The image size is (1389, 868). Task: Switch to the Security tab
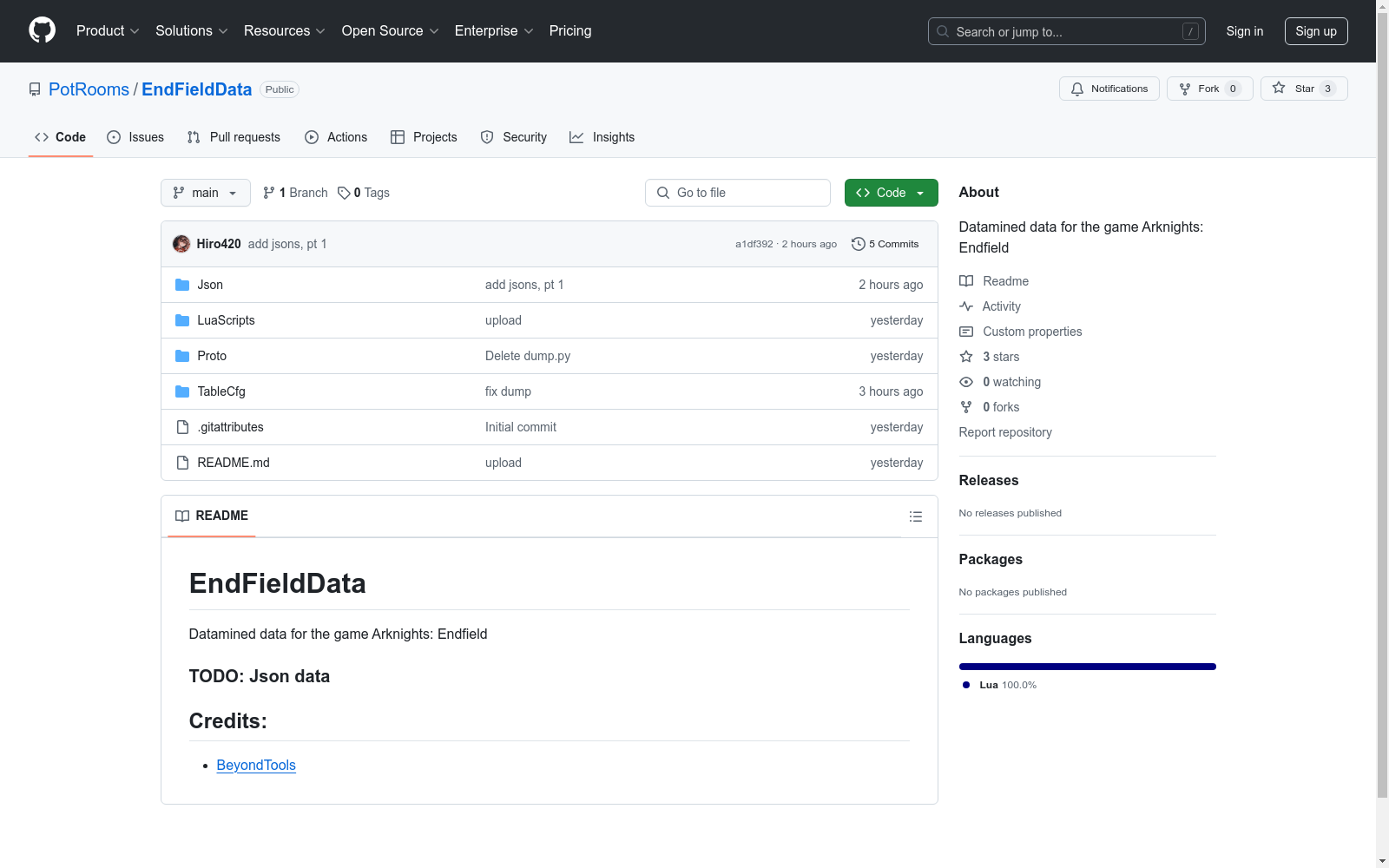514,137
